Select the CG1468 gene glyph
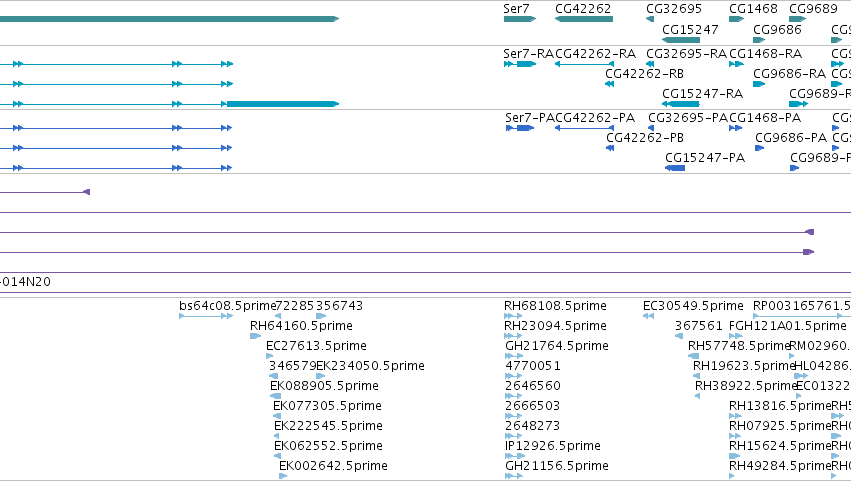 [x=736, y=19]
